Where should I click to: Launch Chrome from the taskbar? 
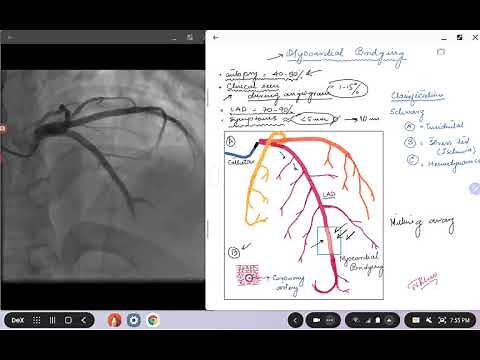(153, 320)
